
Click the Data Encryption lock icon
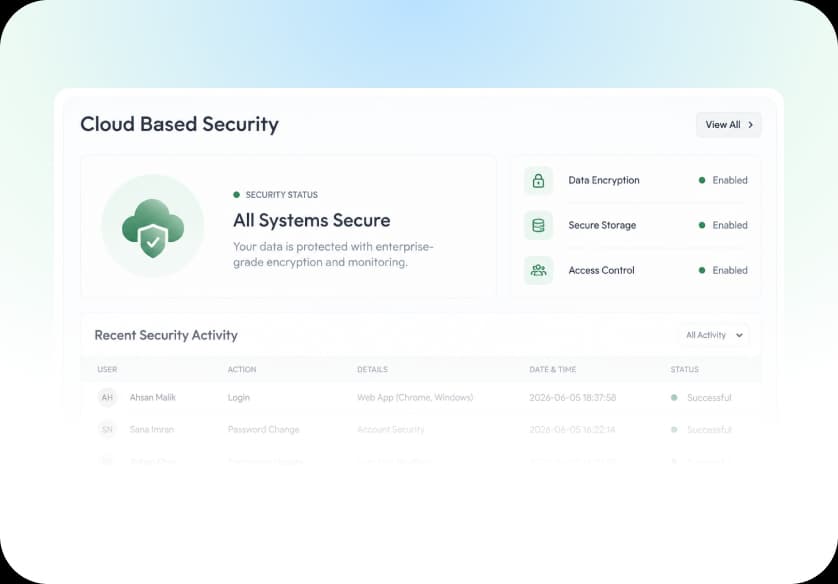538,181
